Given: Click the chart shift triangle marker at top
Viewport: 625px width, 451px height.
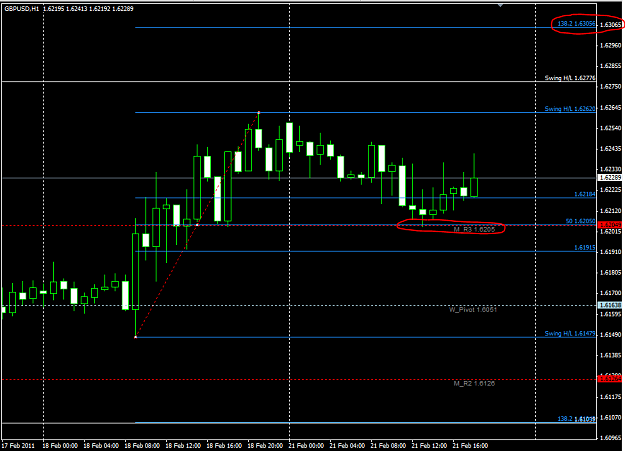Looking at the screenshot, I should [500, 5].
